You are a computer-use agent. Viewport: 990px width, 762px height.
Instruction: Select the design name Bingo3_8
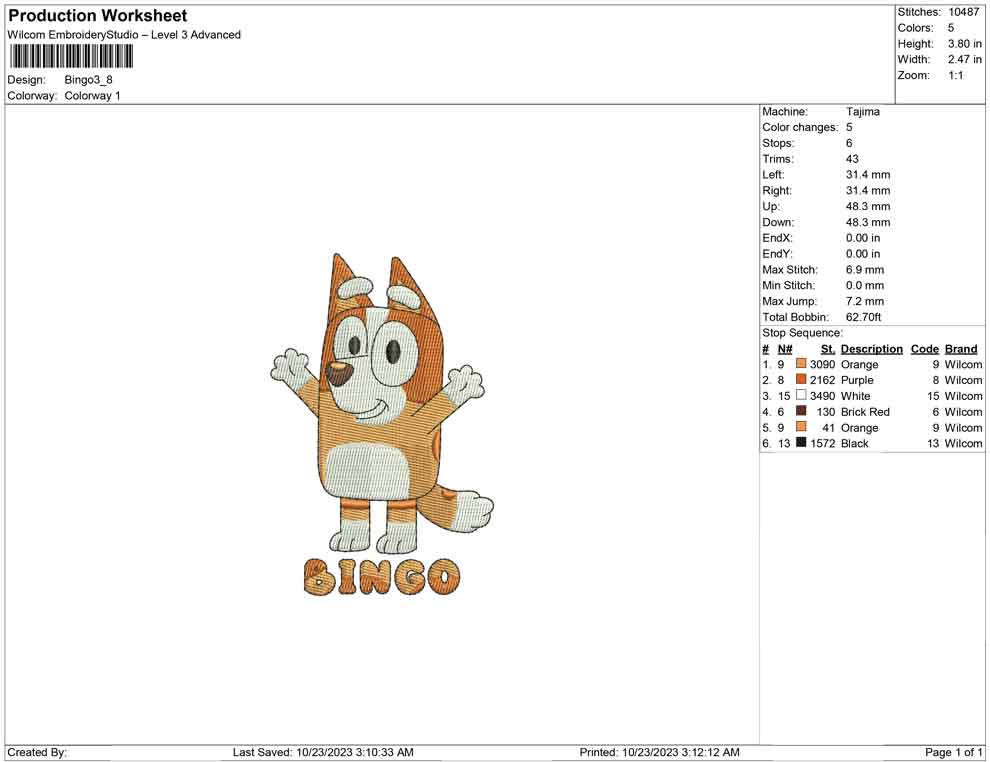(x=88, y=80)
